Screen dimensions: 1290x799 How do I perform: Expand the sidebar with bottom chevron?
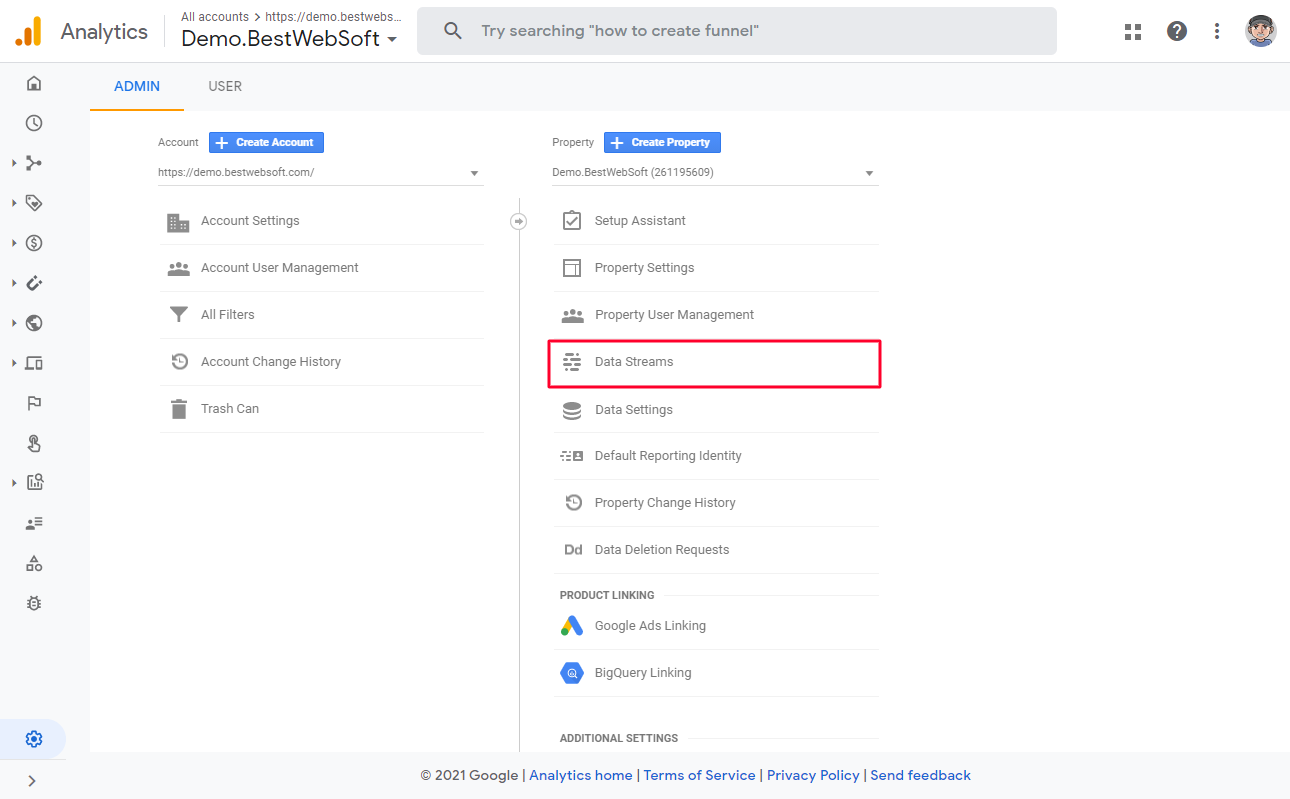point(32,780)
